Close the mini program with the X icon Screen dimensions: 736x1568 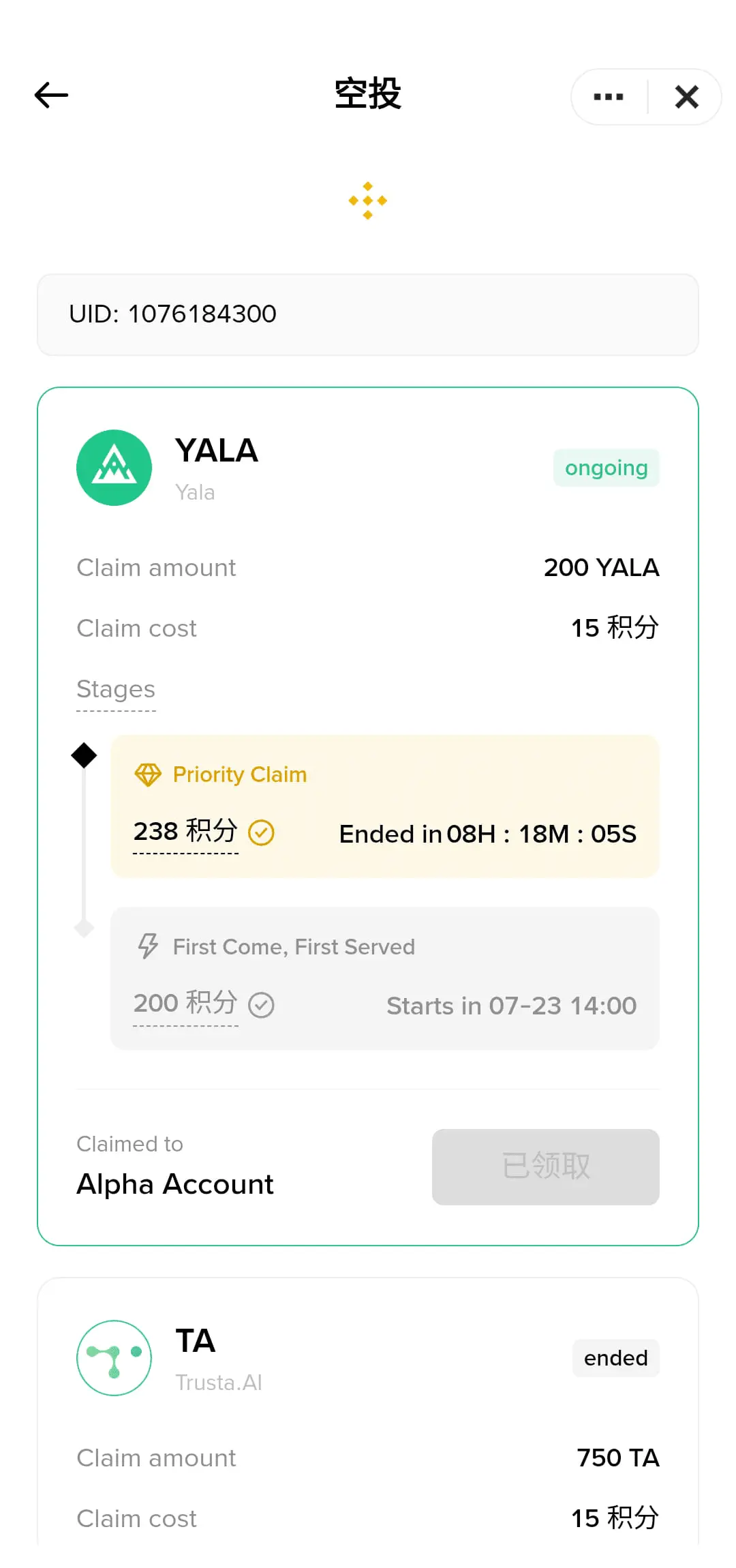tap(686, 97)
